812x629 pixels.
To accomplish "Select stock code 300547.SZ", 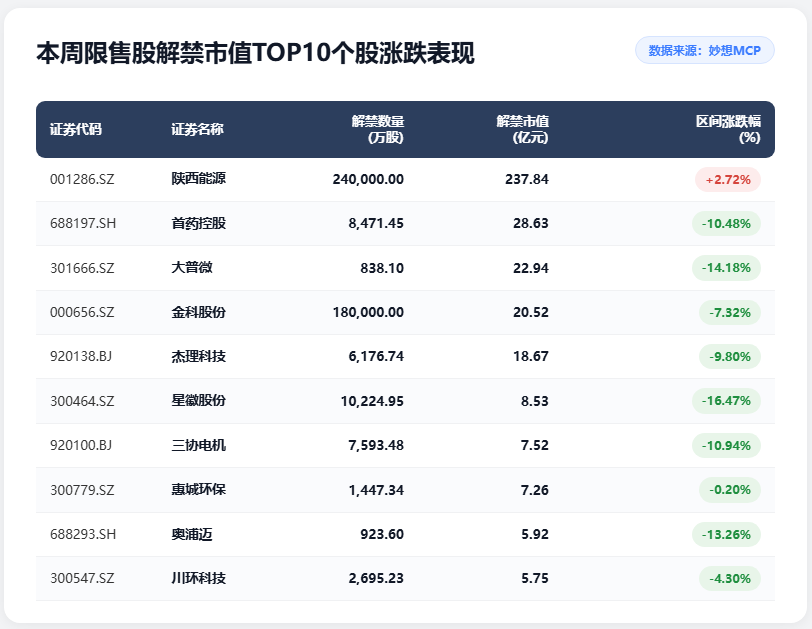I will [x=82, y=578].
